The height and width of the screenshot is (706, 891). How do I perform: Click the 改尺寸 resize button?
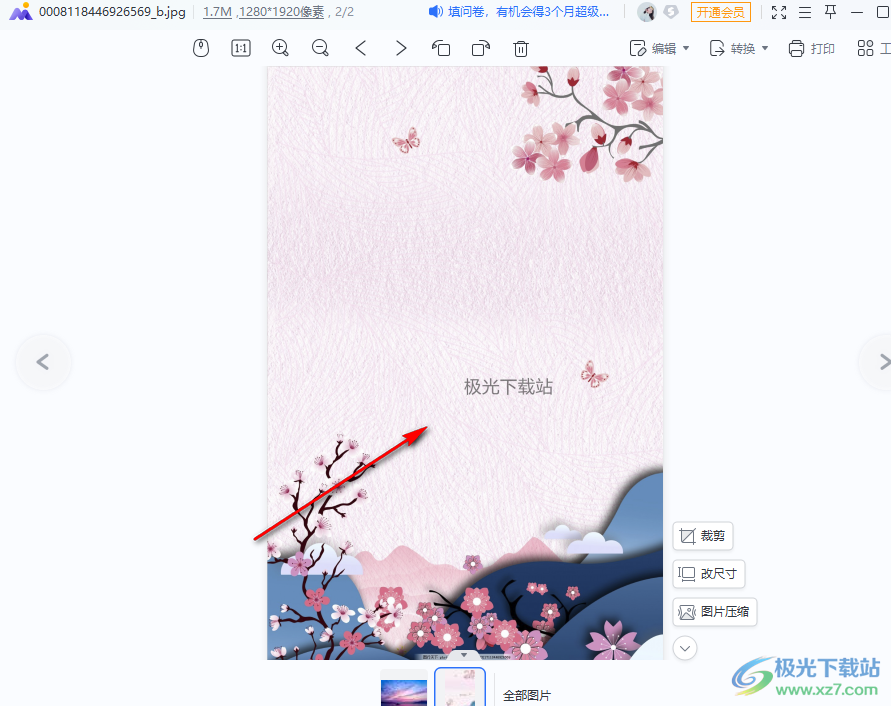[x=708, y=574]
